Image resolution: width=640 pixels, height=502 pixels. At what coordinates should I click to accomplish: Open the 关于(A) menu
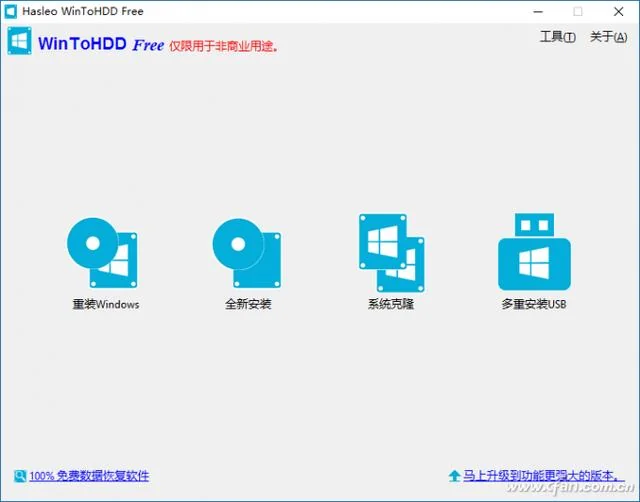(609, 37)
